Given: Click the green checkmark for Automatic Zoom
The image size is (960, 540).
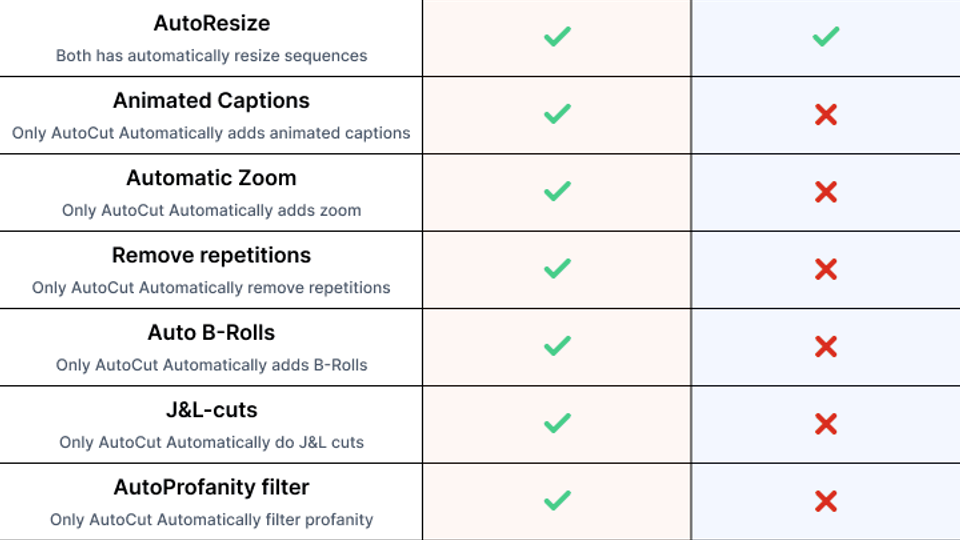Looking at the screenshot, I should tap(557, 191).
